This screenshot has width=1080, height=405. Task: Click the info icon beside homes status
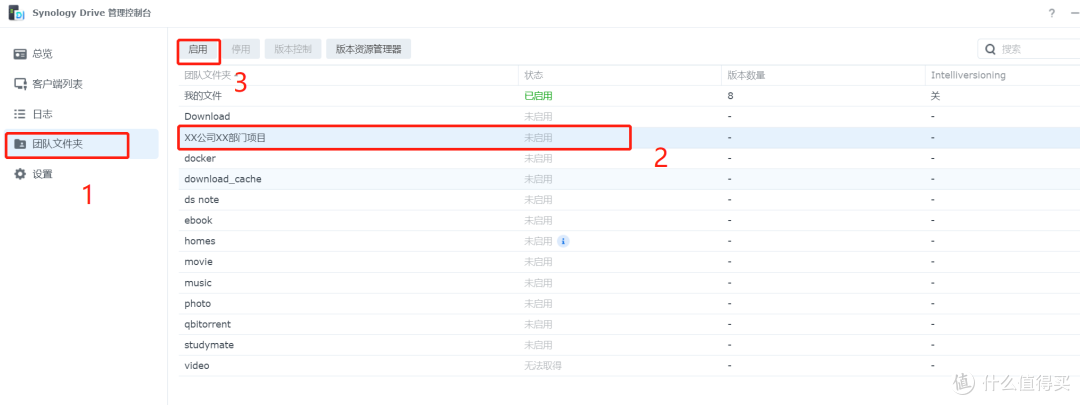coord(563,241)
